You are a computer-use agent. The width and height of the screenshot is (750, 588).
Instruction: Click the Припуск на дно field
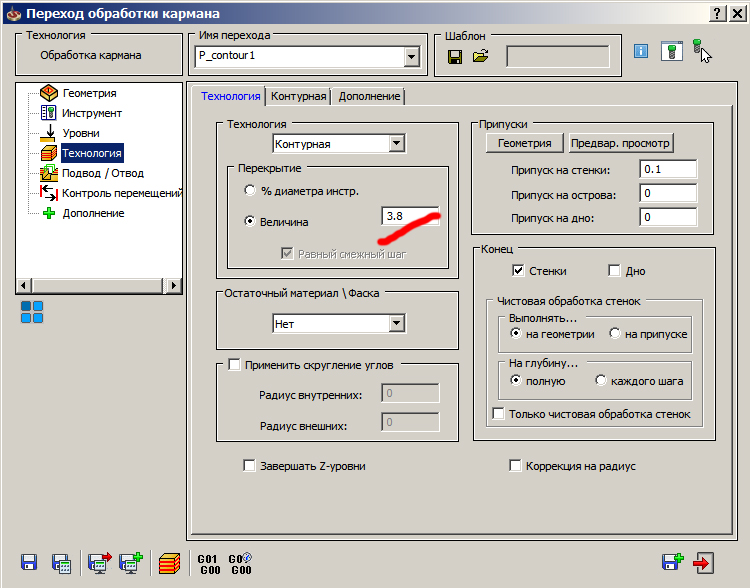pyautogui.click(x=668, y=217)
